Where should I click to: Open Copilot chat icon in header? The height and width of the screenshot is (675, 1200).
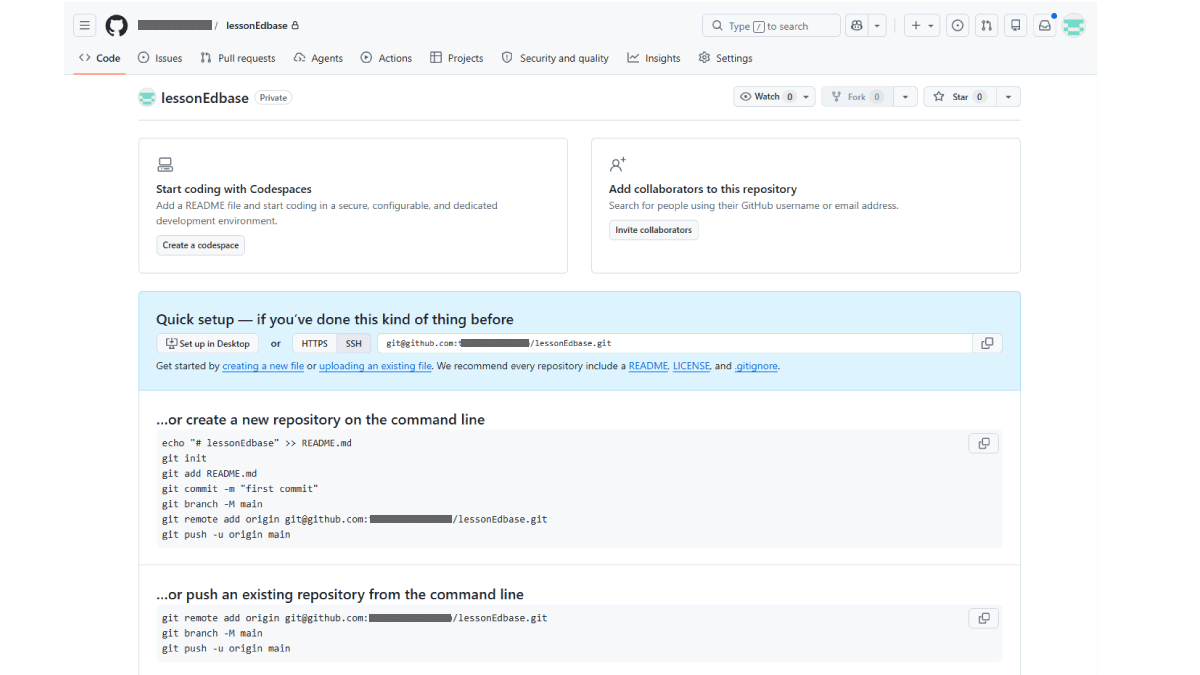(x=856, y=26)
